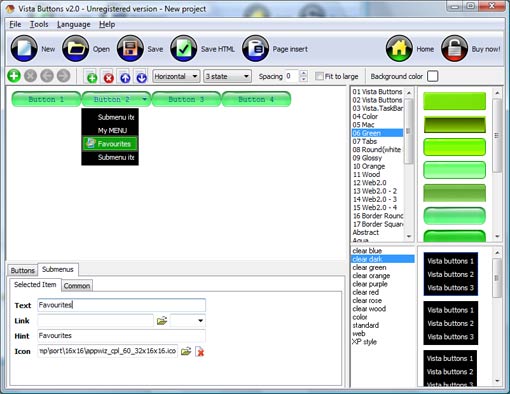510x394 pixels.
Task: Select '01 Vista Buttons' in theme list
Action: coord(377,92)
